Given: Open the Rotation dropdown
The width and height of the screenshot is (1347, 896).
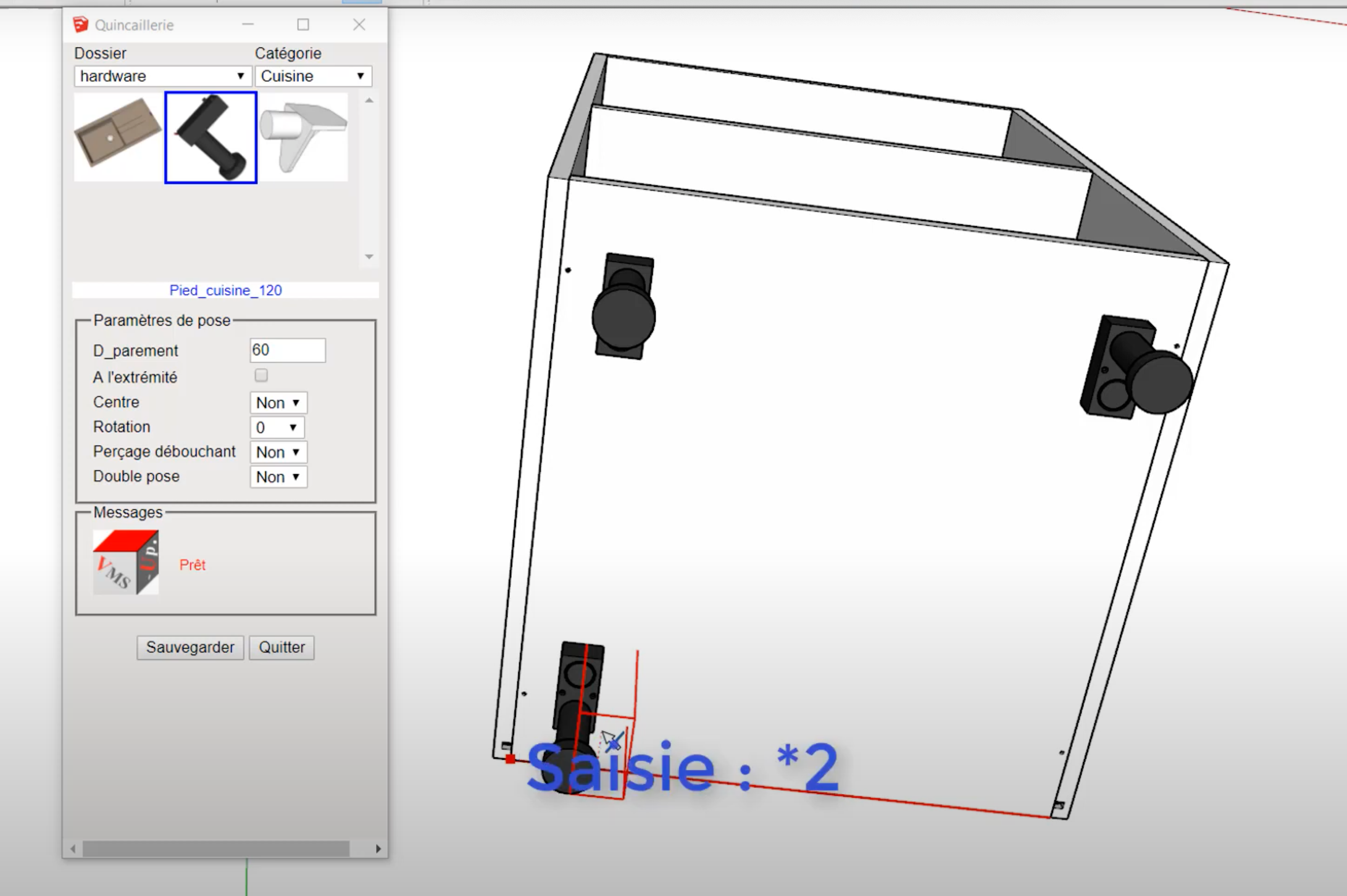Looking at the screenshot, I should [x=277, y=427].
